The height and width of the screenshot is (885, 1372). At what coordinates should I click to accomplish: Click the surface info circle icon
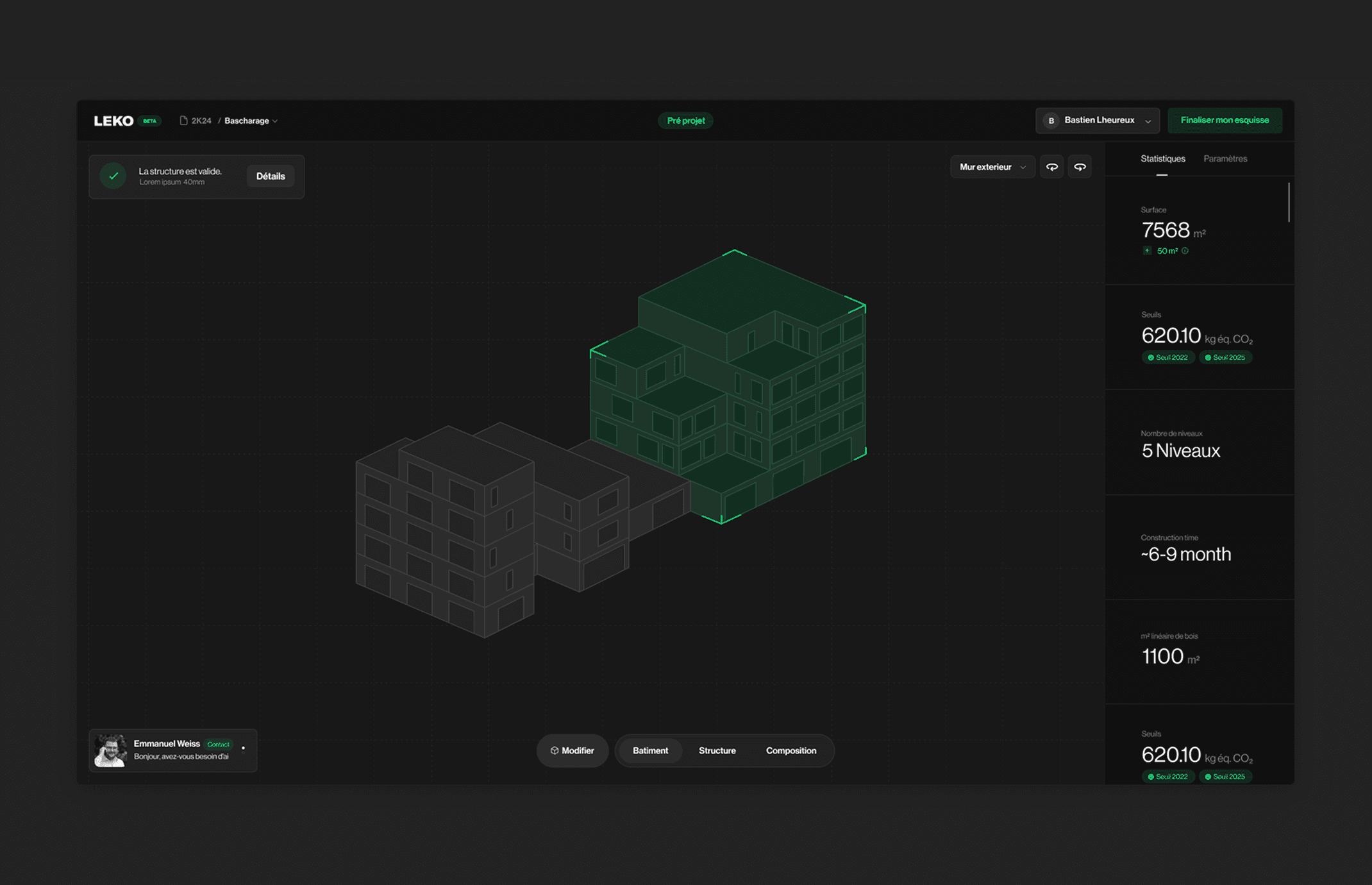point(1185,251)
